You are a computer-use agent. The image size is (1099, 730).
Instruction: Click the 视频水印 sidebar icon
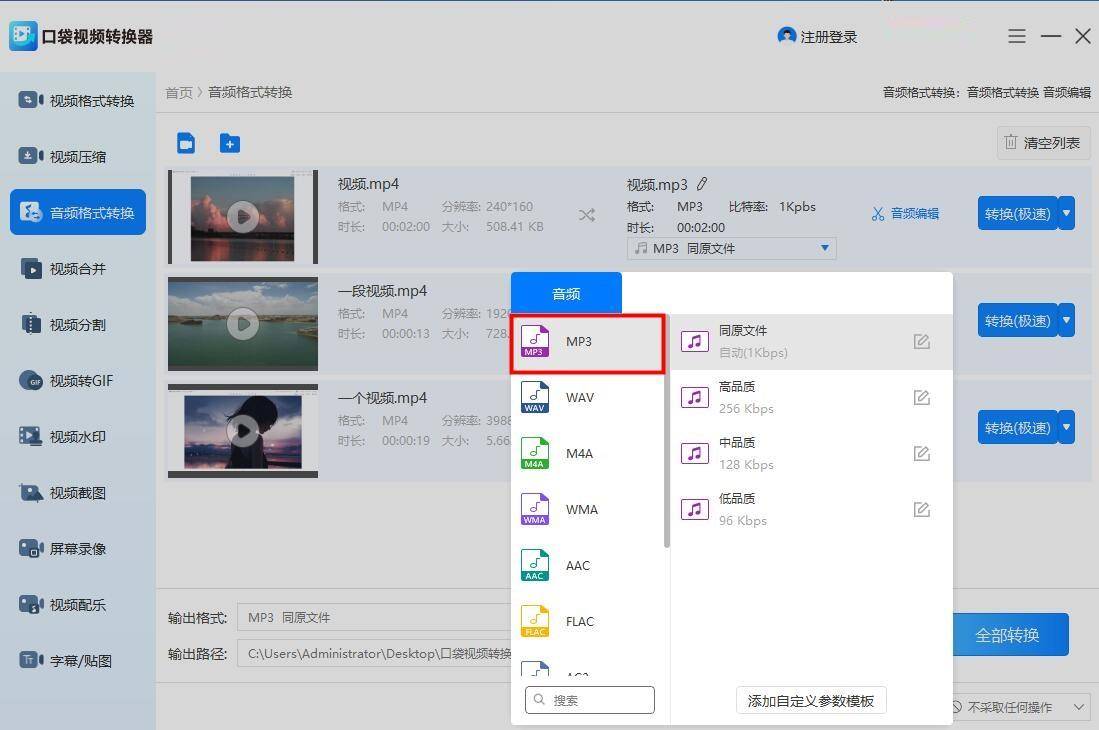pos(31,436)
